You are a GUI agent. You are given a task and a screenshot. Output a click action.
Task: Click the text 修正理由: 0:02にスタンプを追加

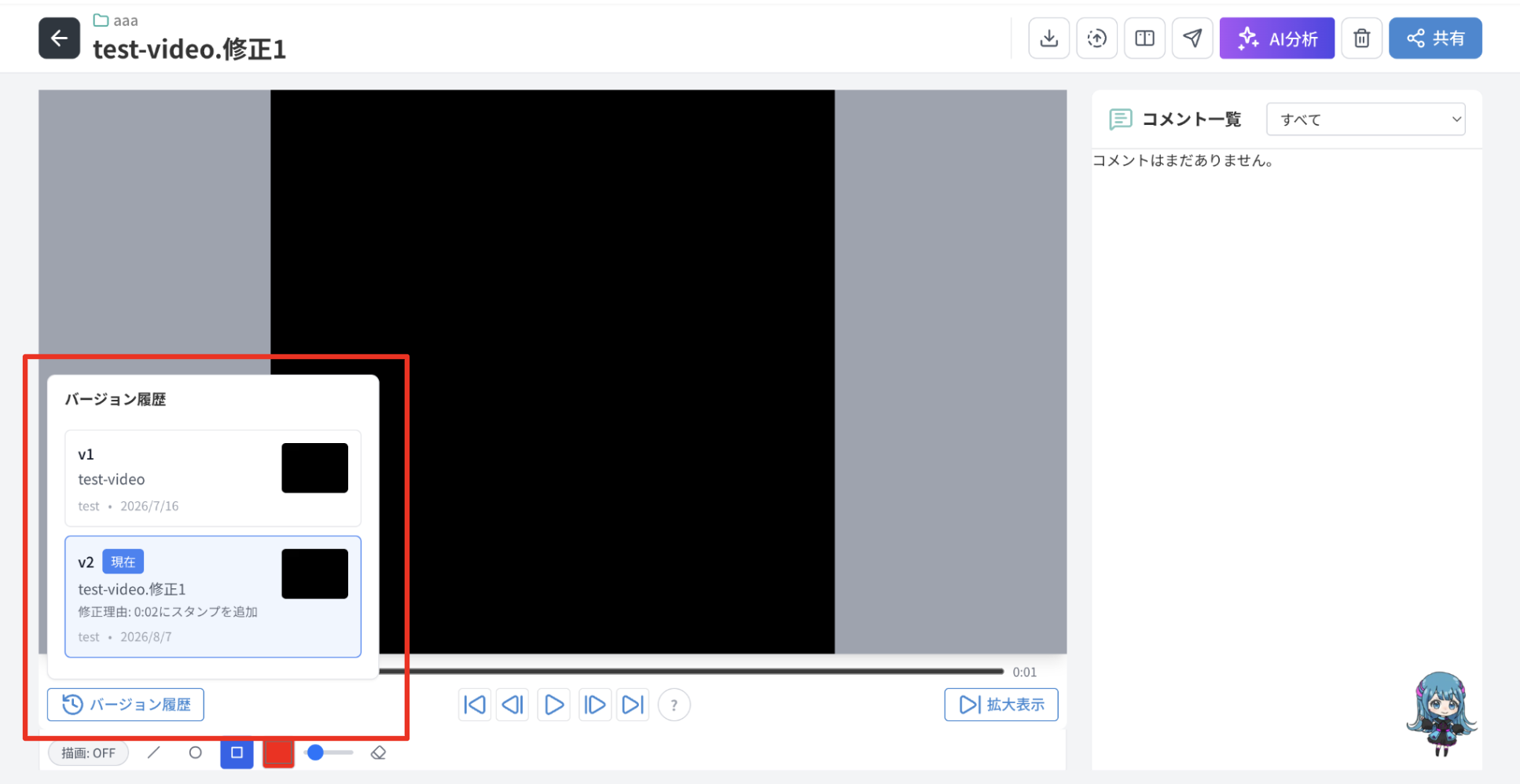(x=167, y=612)
